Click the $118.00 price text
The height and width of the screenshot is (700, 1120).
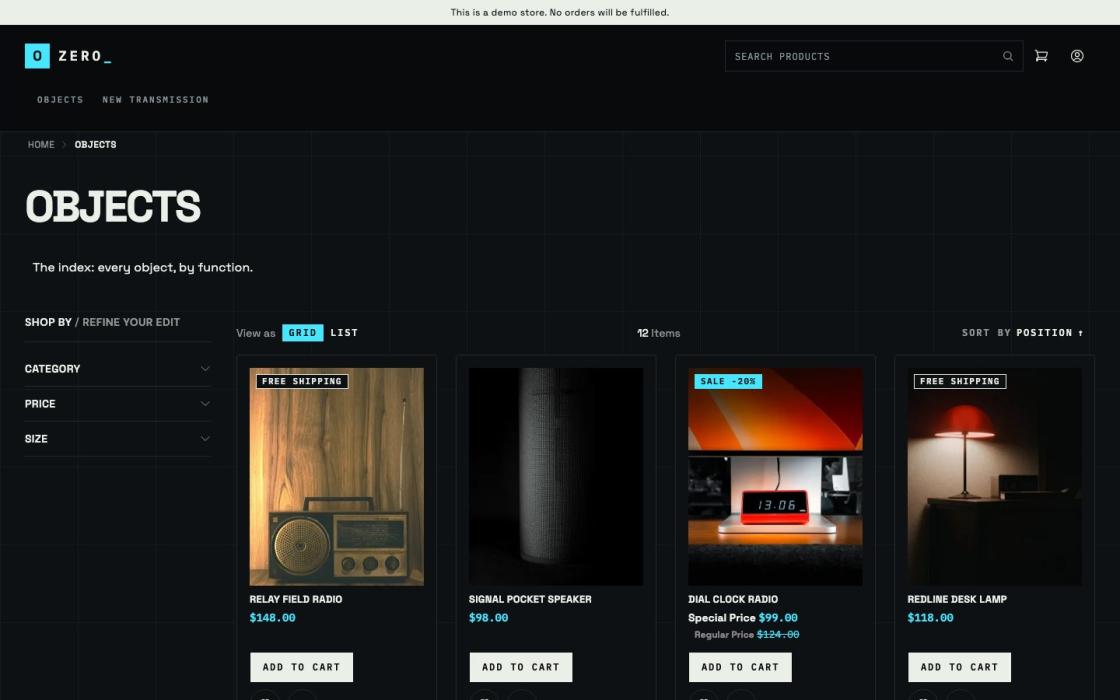(930, 618)
